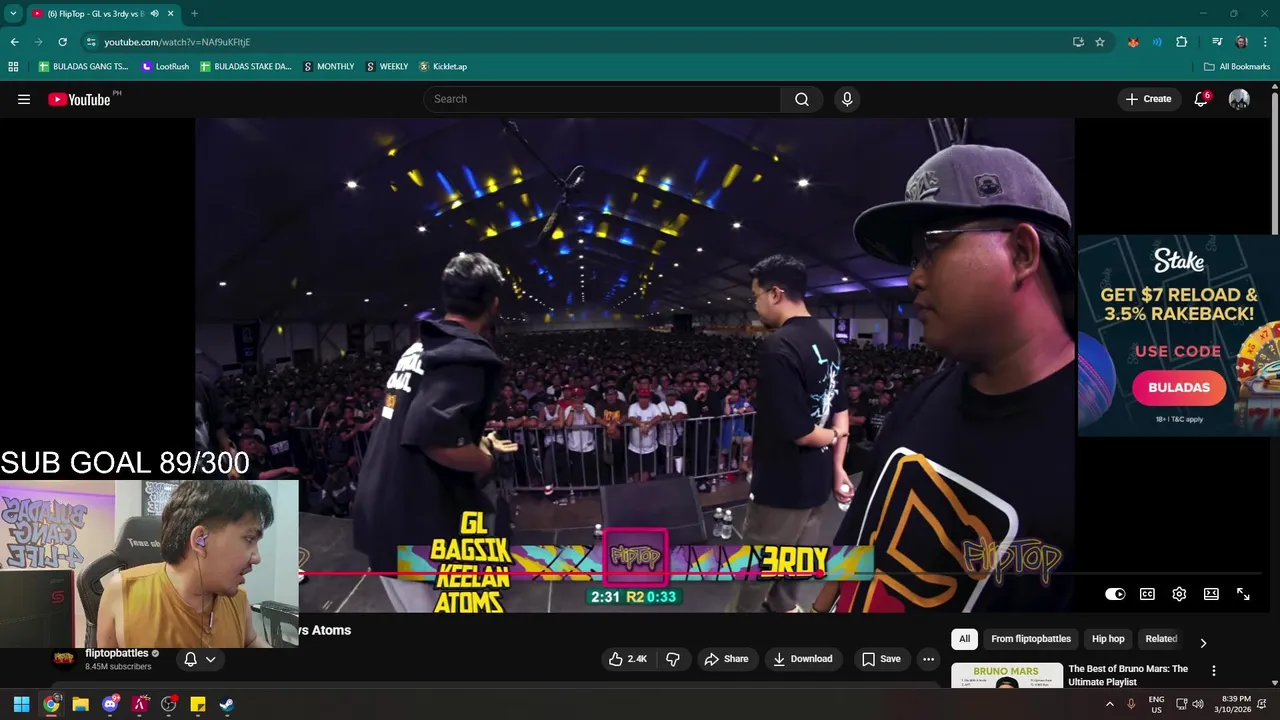Open Discord from the taskbar

coord(110,704)
